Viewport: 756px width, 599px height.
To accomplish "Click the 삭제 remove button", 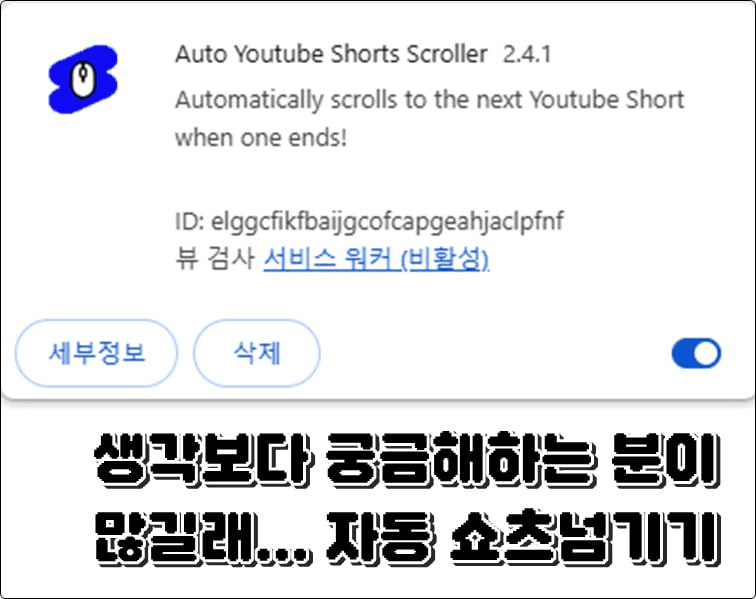I will click(256, 353).
